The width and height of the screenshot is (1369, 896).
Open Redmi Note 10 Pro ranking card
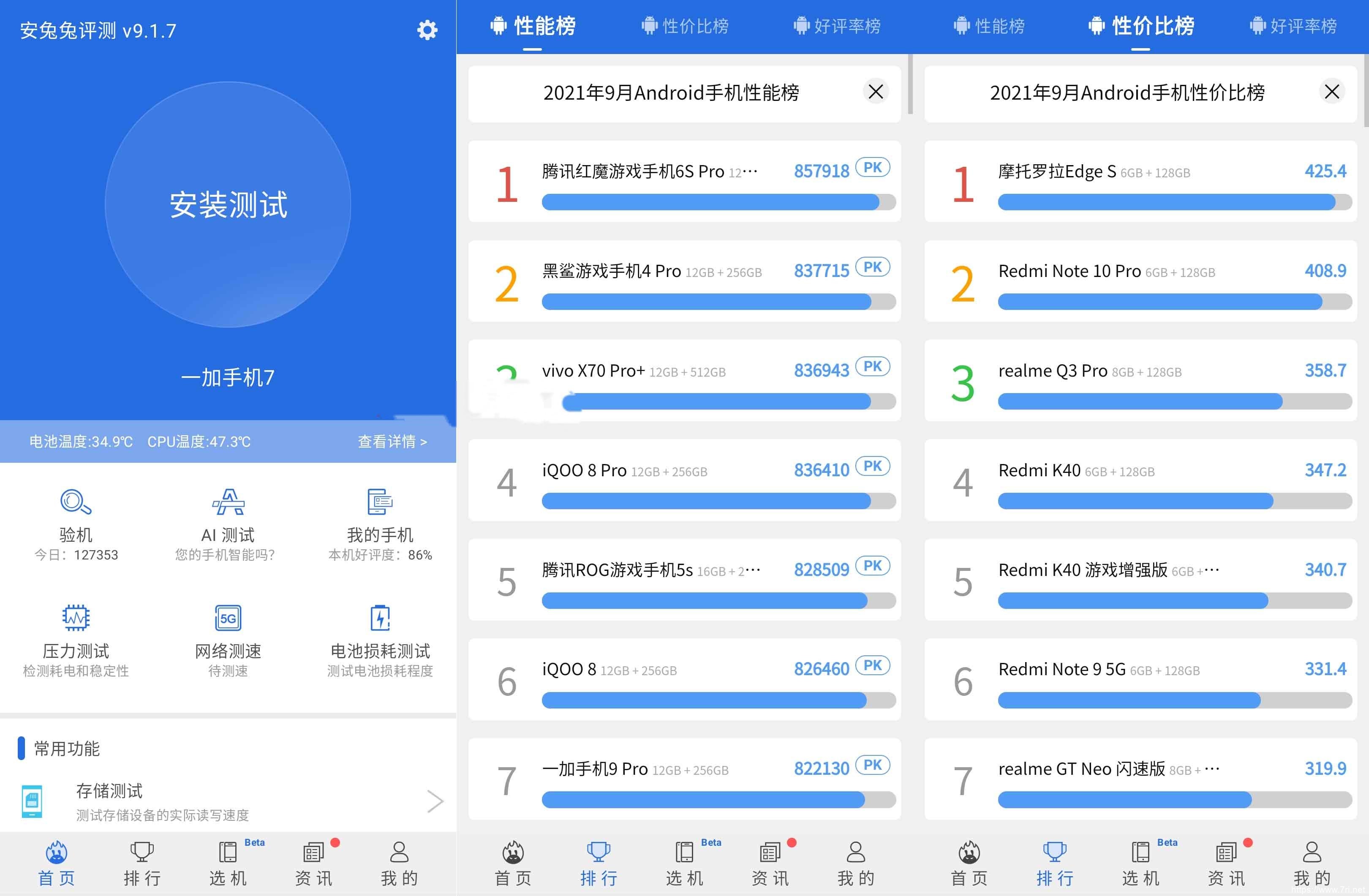pos(1140,281)
